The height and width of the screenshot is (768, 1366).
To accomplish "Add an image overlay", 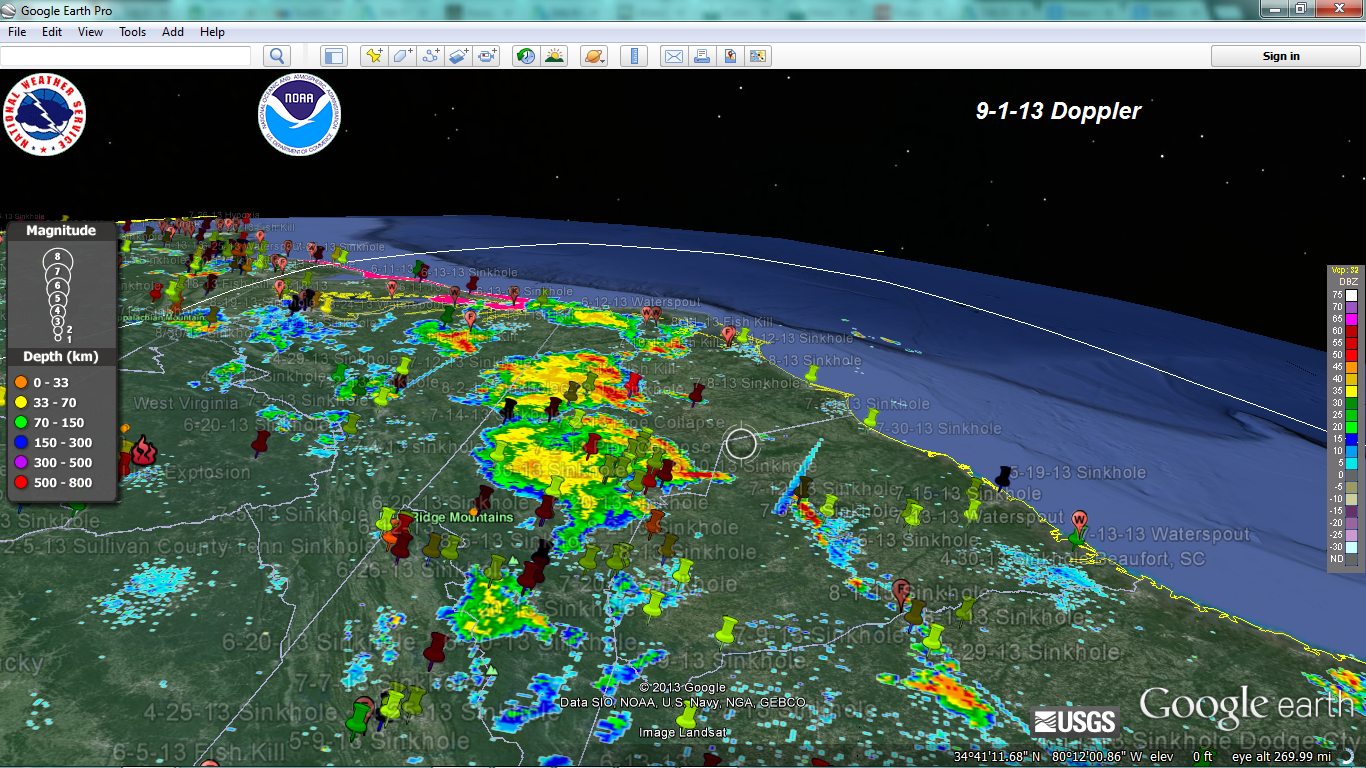I will (459, 56).
